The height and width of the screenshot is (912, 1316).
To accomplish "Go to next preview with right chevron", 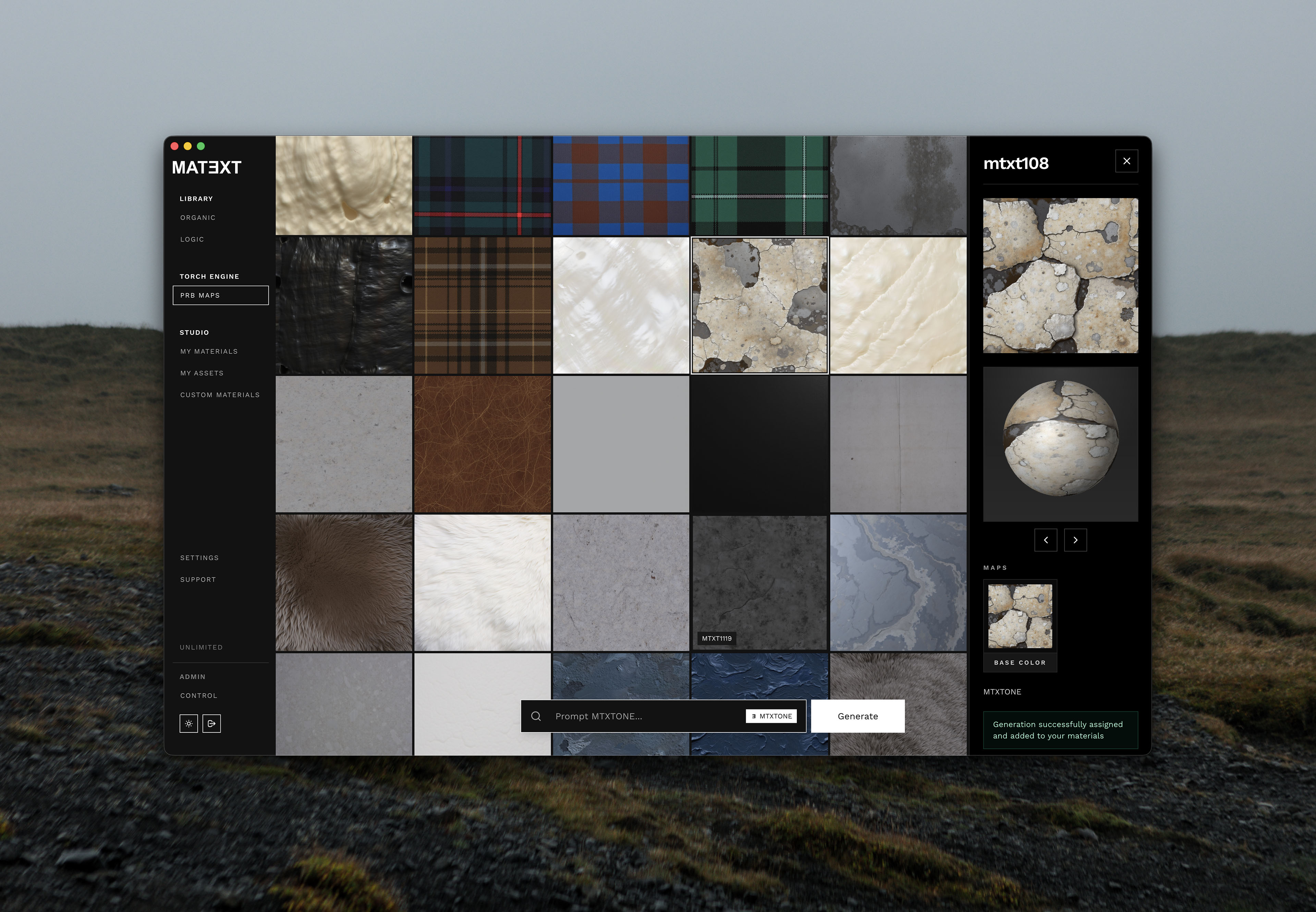I will point(1075,540).
